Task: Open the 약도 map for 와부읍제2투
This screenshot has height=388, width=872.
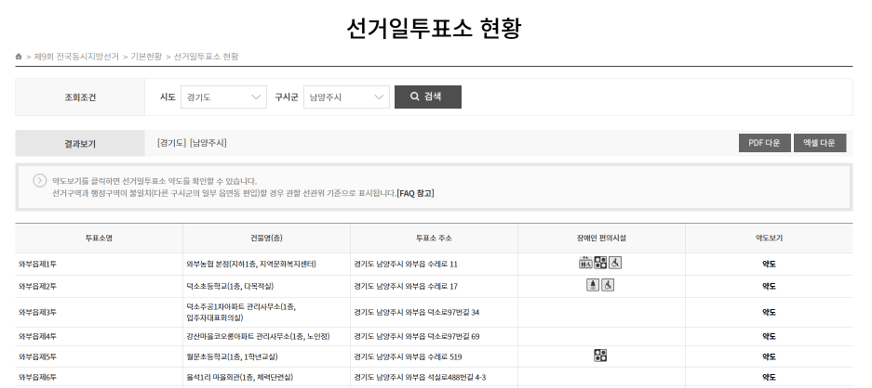Action: point(769,286)
